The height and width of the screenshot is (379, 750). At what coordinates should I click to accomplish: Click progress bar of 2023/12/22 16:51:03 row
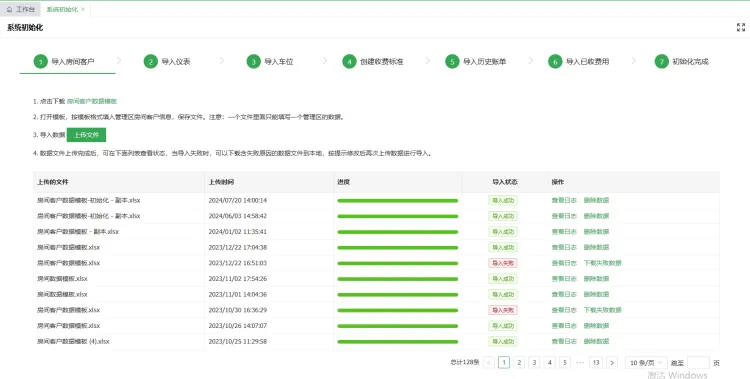[x=397, y=263]
